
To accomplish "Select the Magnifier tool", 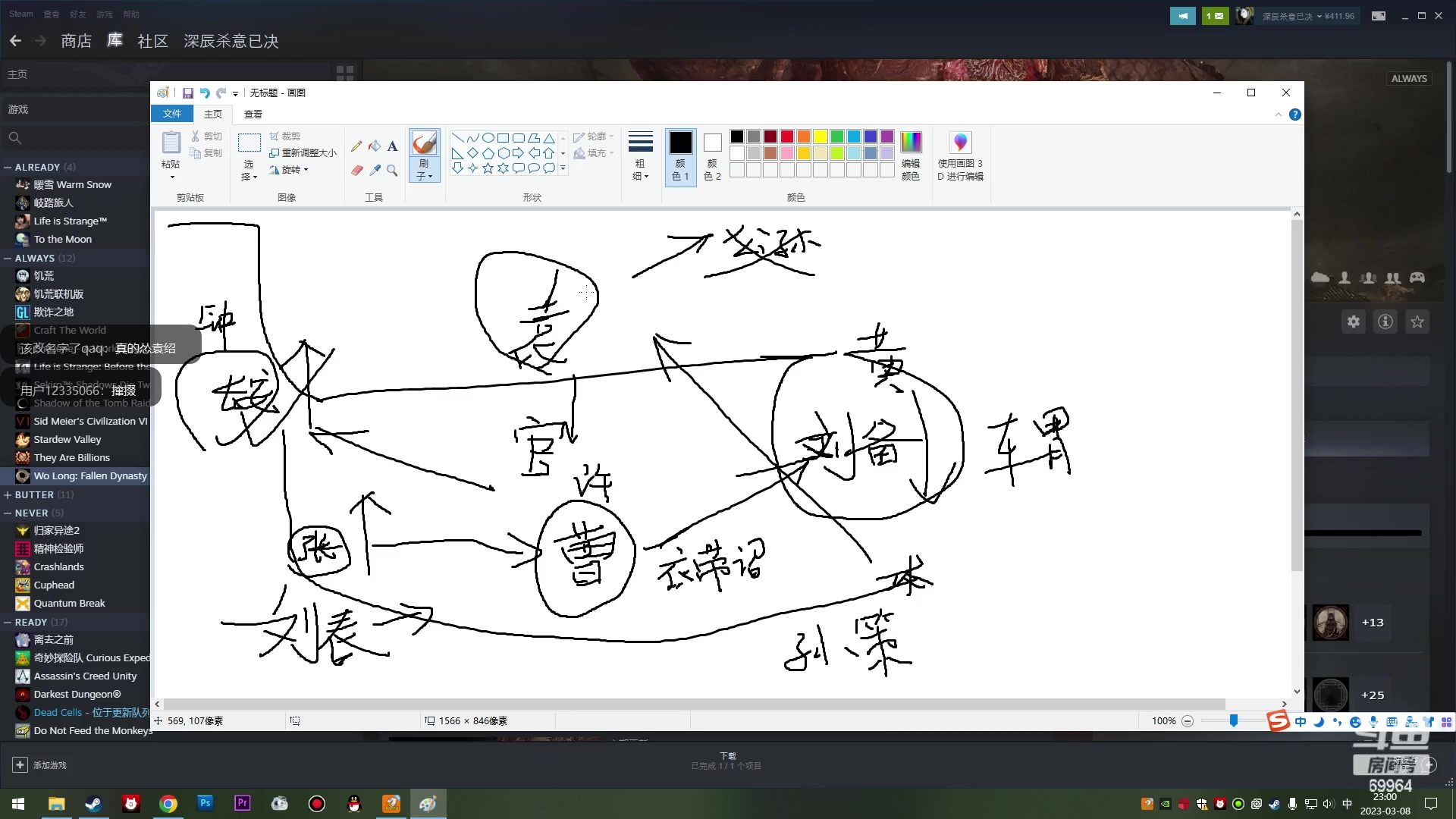I will coord(392,170).
